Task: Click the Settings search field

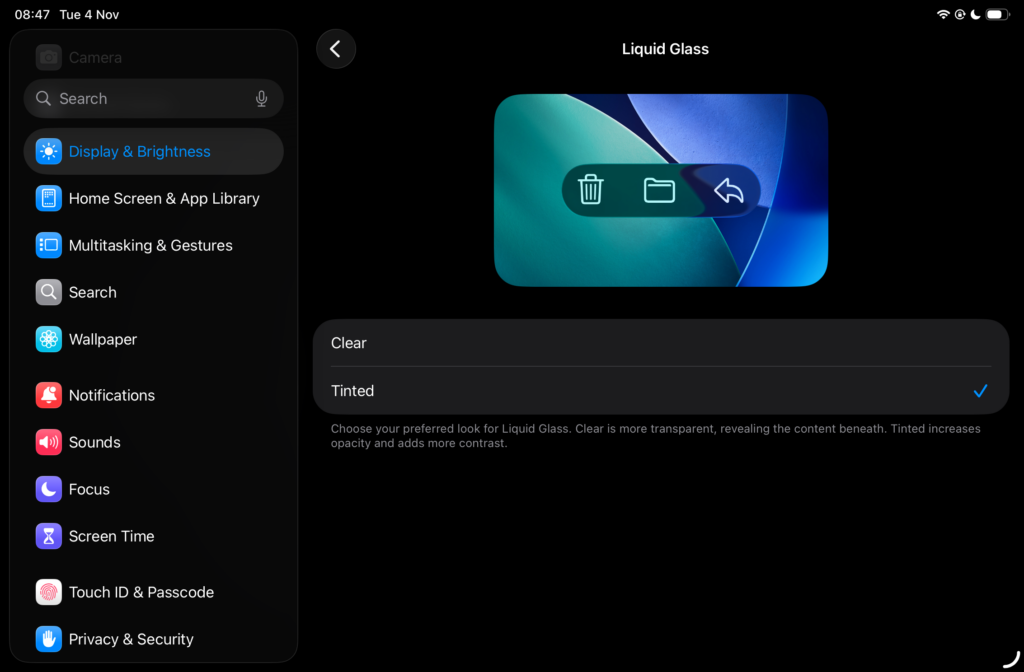Action: click(x=140, y=99)
